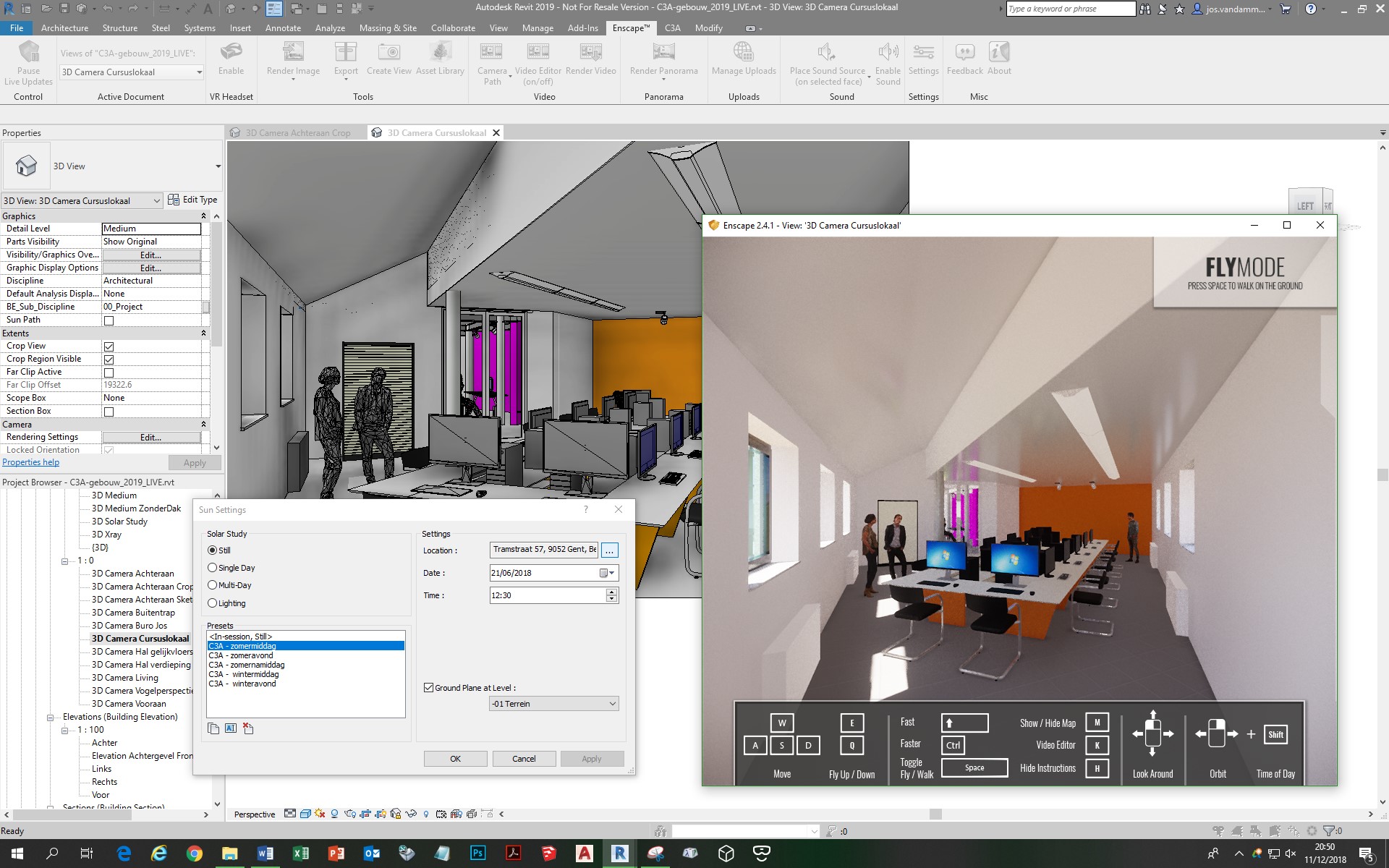The height and width of the screenshot is (868, 1389).
Task: Click Create View icon
Action: coord(389,52)
